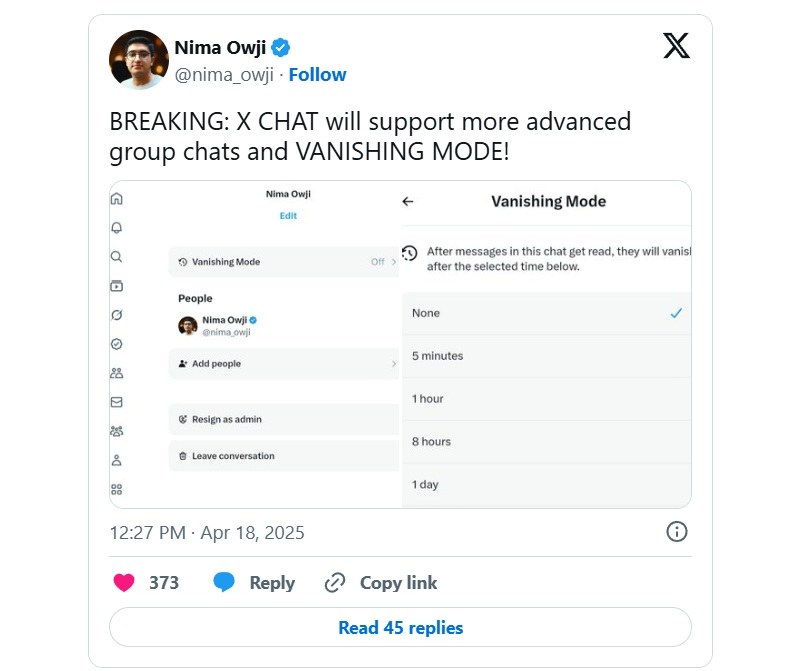Open the Messages envelope sidebar icon

coord(117,402)
